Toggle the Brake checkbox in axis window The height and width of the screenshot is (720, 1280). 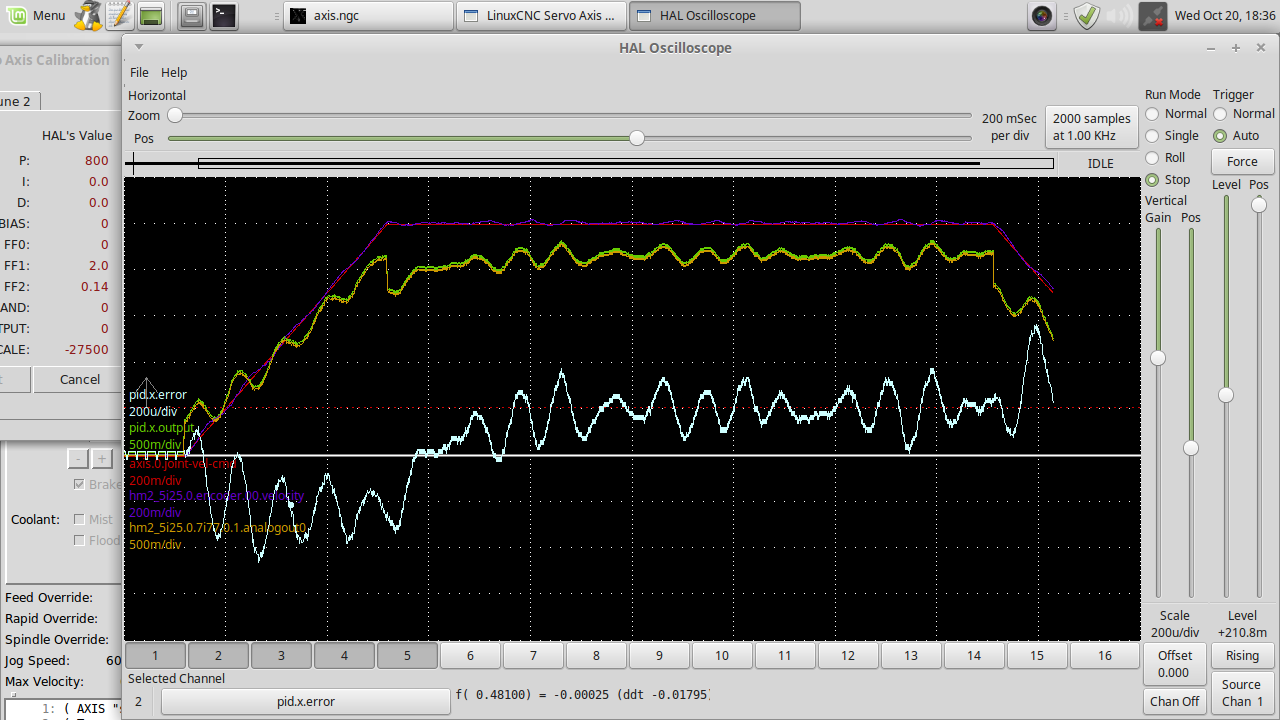click(80, 485)
